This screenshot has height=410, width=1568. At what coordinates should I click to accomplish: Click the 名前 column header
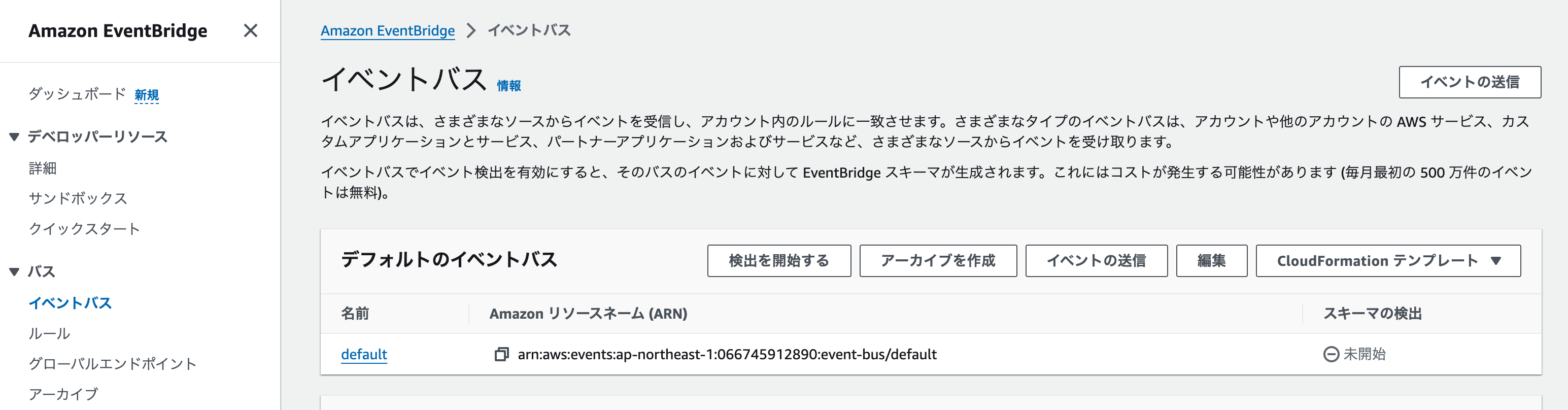[x=356, y=314]
